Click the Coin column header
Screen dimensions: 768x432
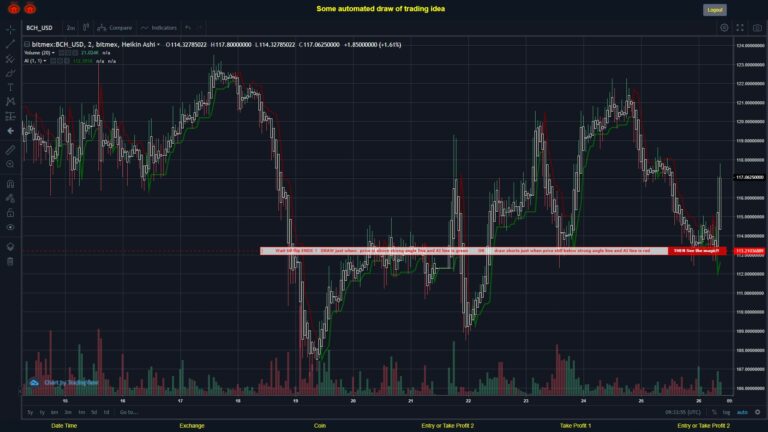(320, 426)
